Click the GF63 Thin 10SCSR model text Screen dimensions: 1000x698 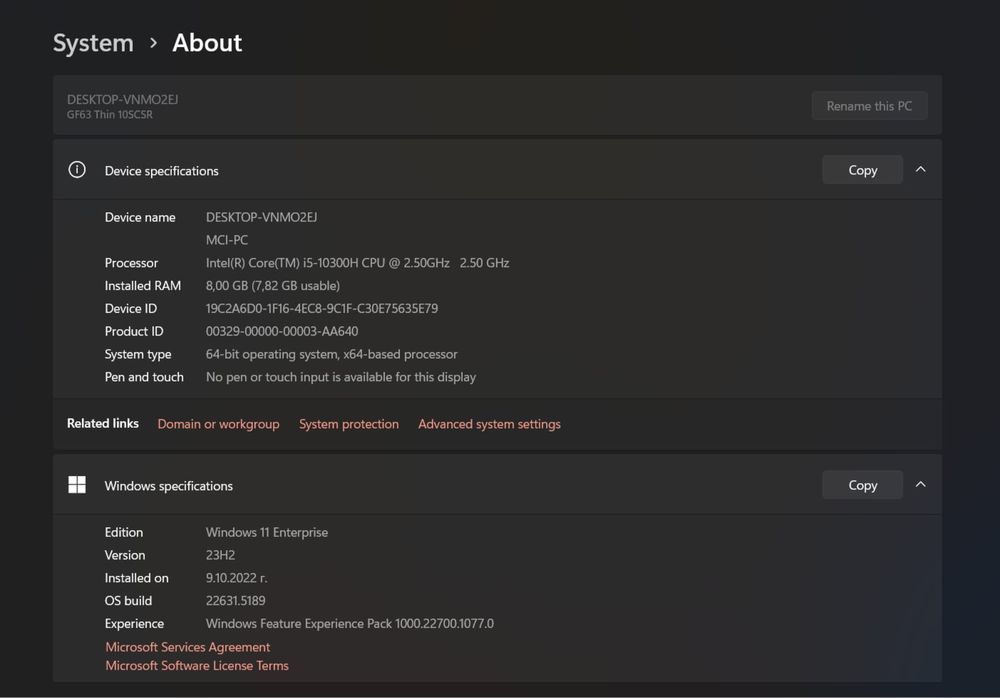(x=110, y=115)
